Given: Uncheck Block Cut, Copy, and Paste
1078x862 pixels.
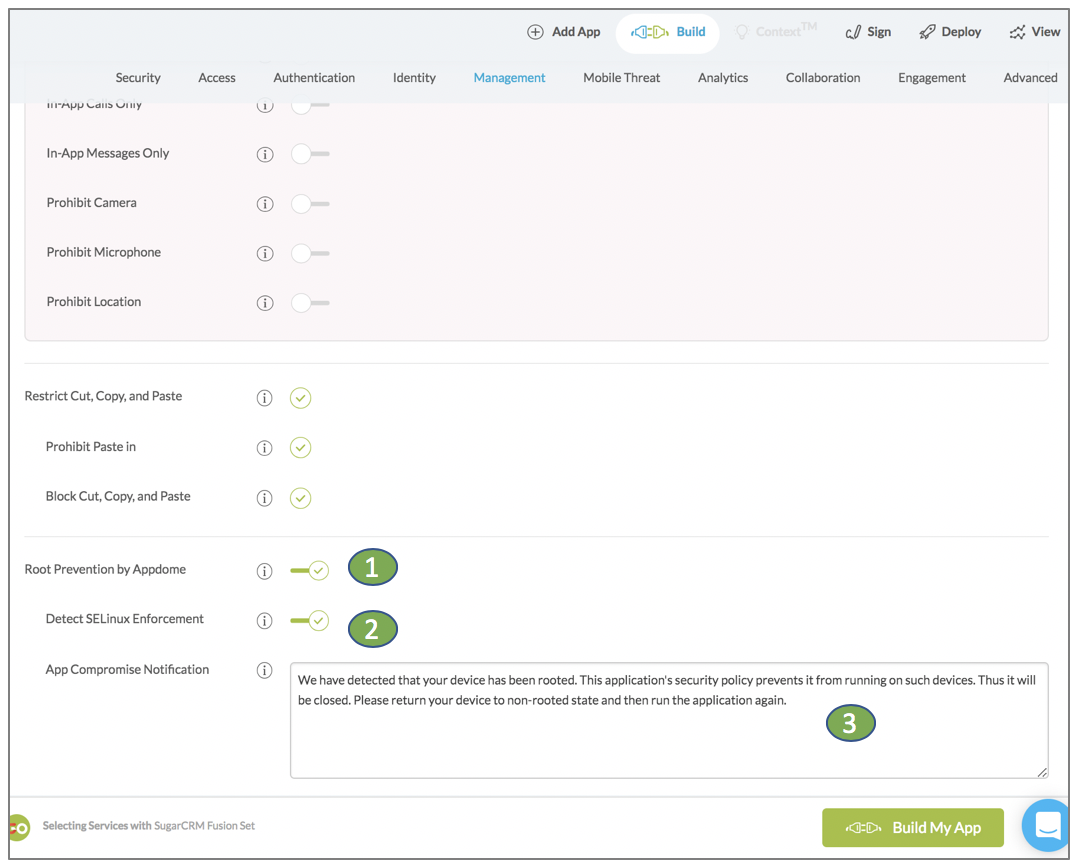Looking at the screenshot, I should click(301, 498).
